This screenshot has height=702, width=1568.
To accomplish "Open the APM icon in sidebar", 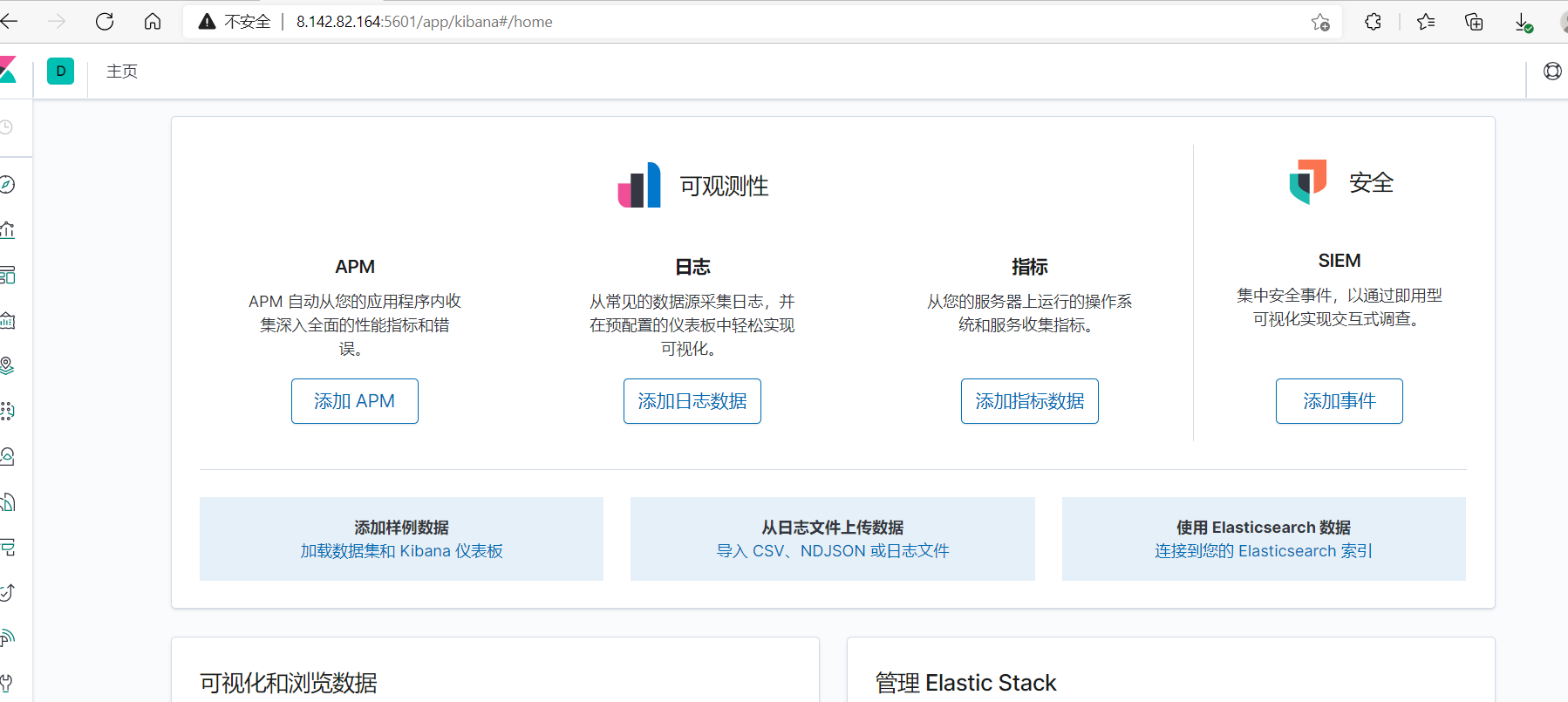I will tap(7, 548).
